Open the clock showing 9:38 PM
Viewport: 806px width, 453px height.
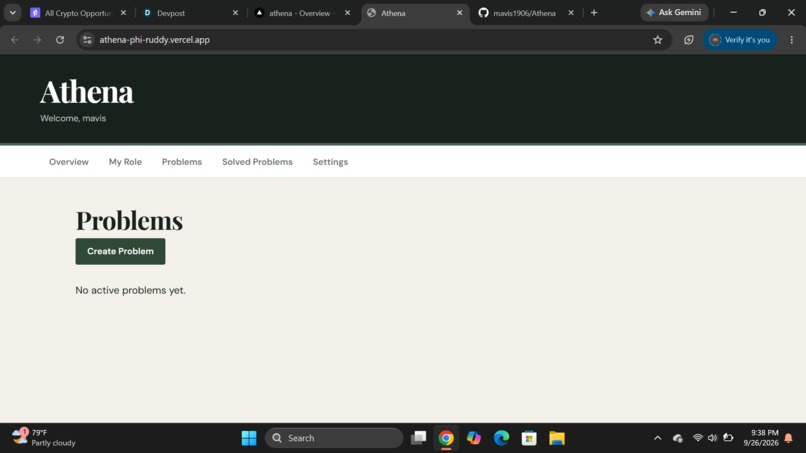(761, 438)
